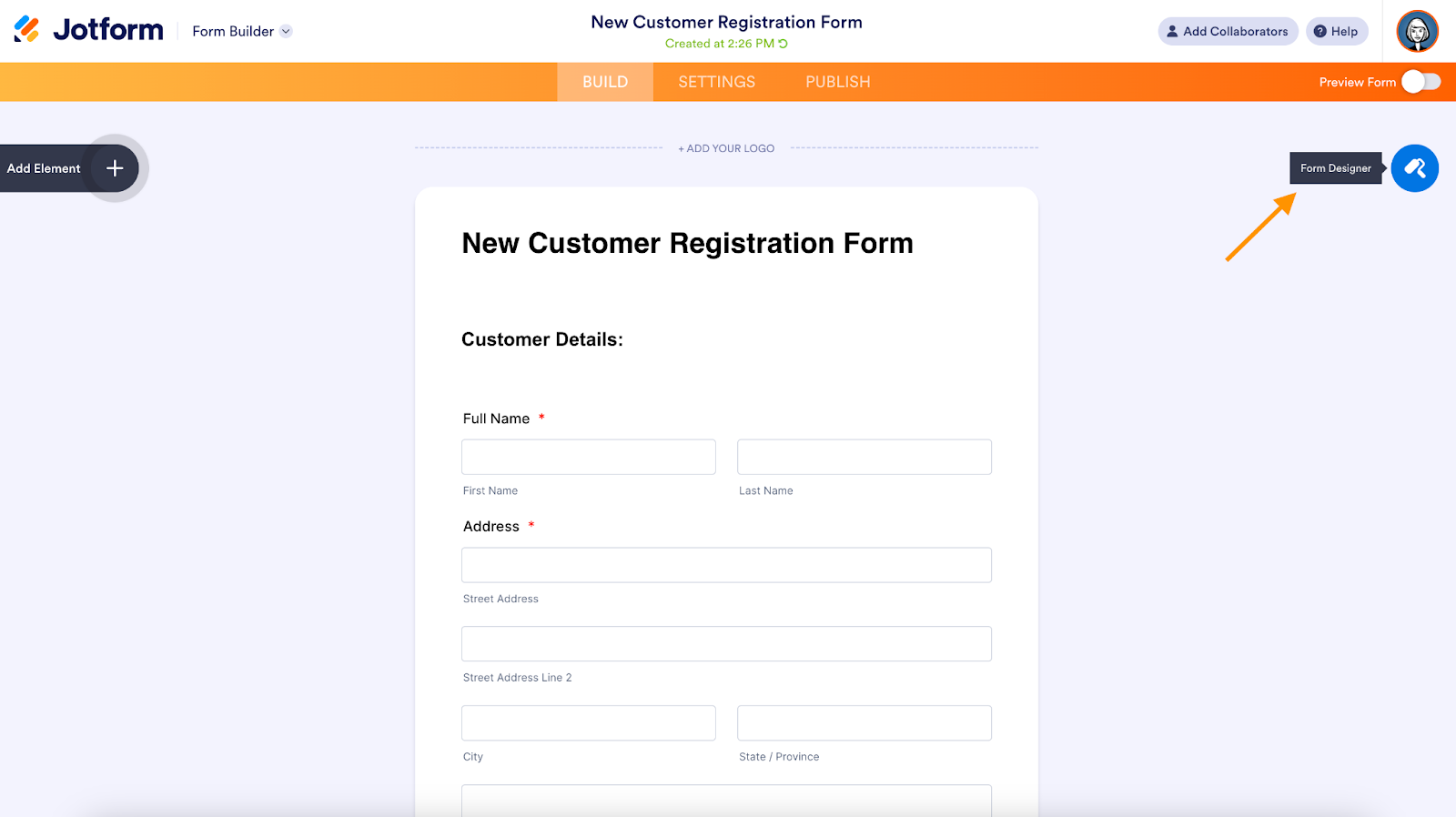The height and width of the screenshot is (817, 1456).
Task: Click the Last Name input field
Action: [x=864, y=457]
